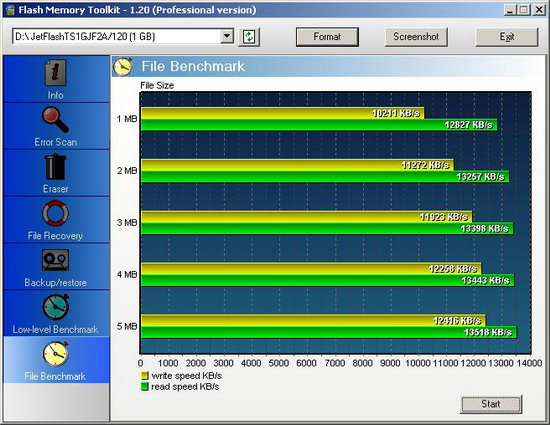Start the file benchmark
Screen dimensions: 550x425
click(491, 404)
